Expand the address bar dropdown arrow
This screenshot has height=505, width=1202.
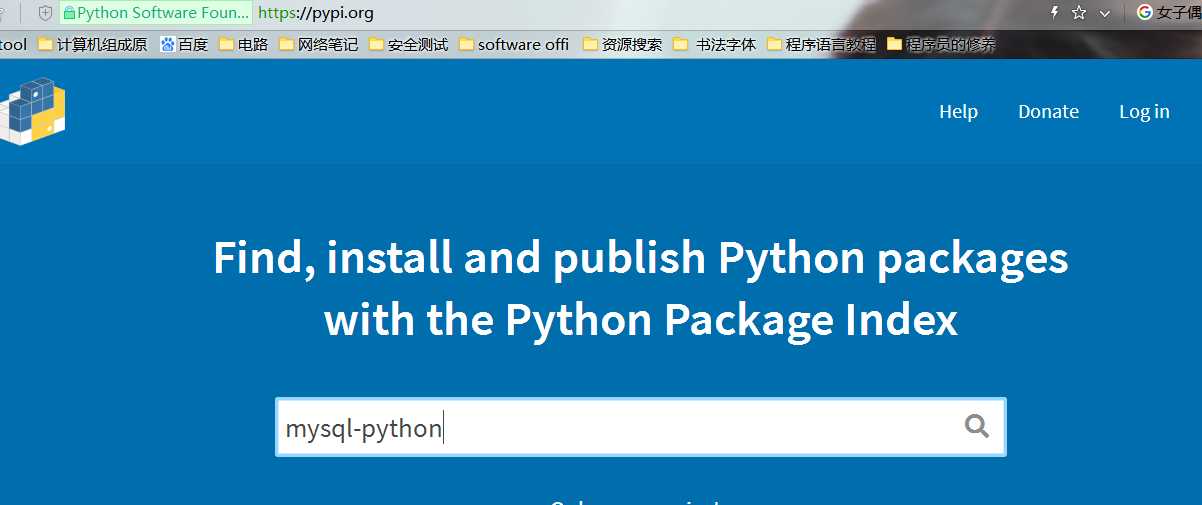(x=1105, y=13)
